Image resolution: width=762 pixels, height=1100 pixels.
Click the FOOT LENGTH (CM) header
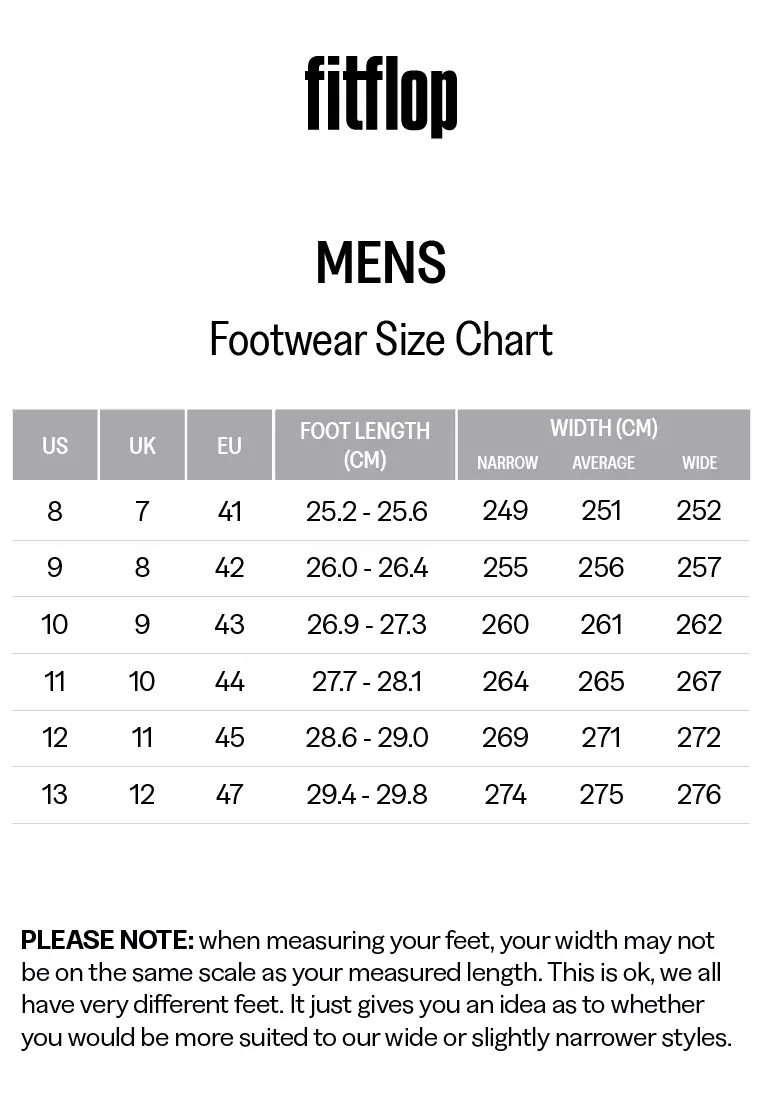tap(365, 445)
